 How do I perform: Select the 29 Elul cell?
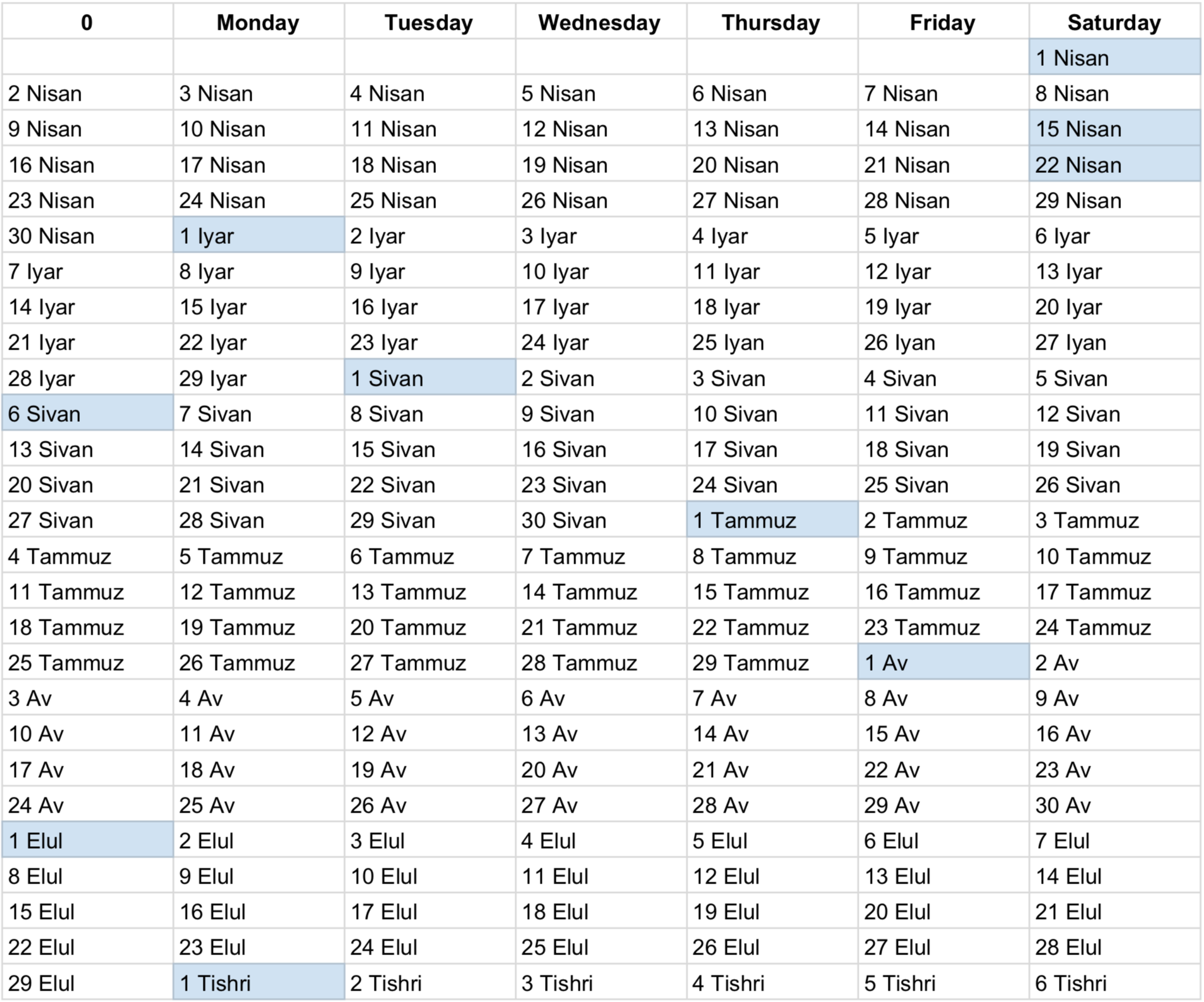coord(87,983)
